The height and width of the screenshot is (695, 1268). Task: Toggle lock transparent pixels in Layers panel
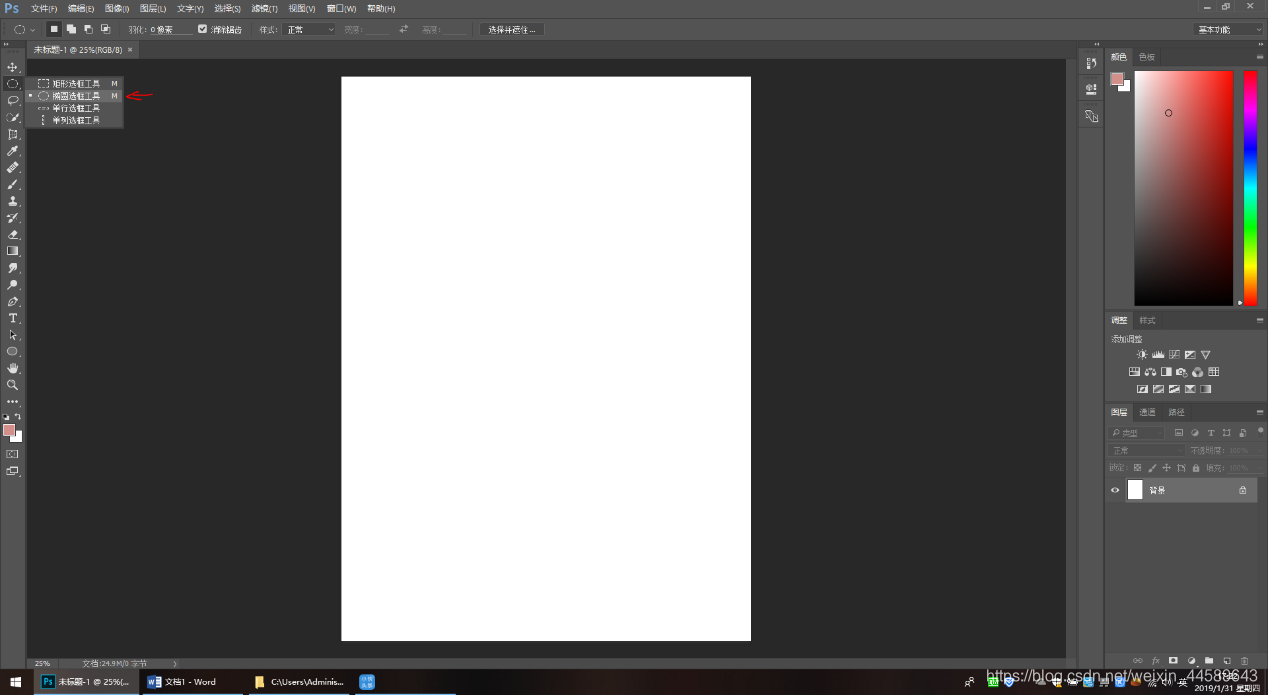point(1137,467)
